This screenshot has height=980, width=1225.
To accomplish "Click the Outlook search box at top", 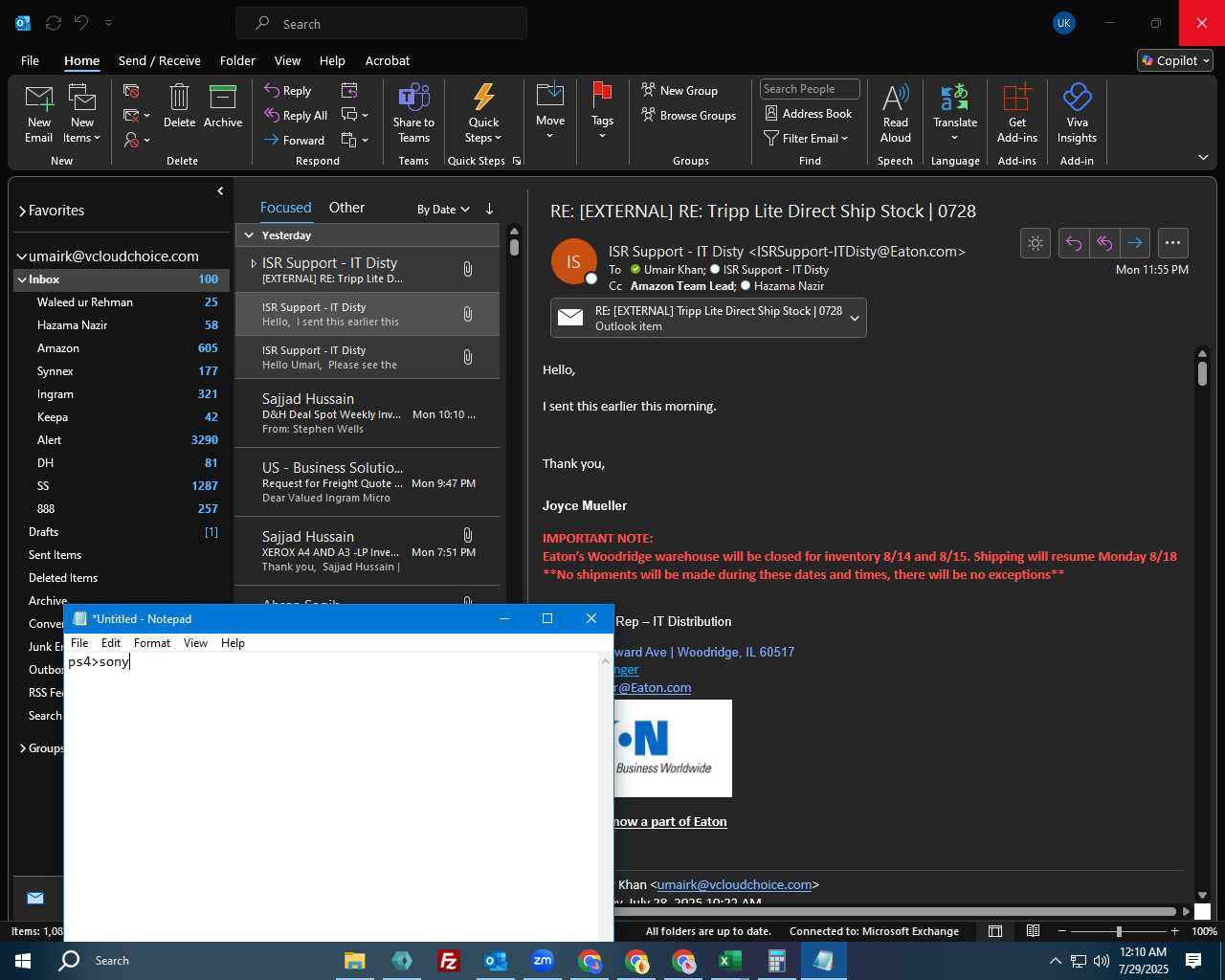I will click(382, 24).
